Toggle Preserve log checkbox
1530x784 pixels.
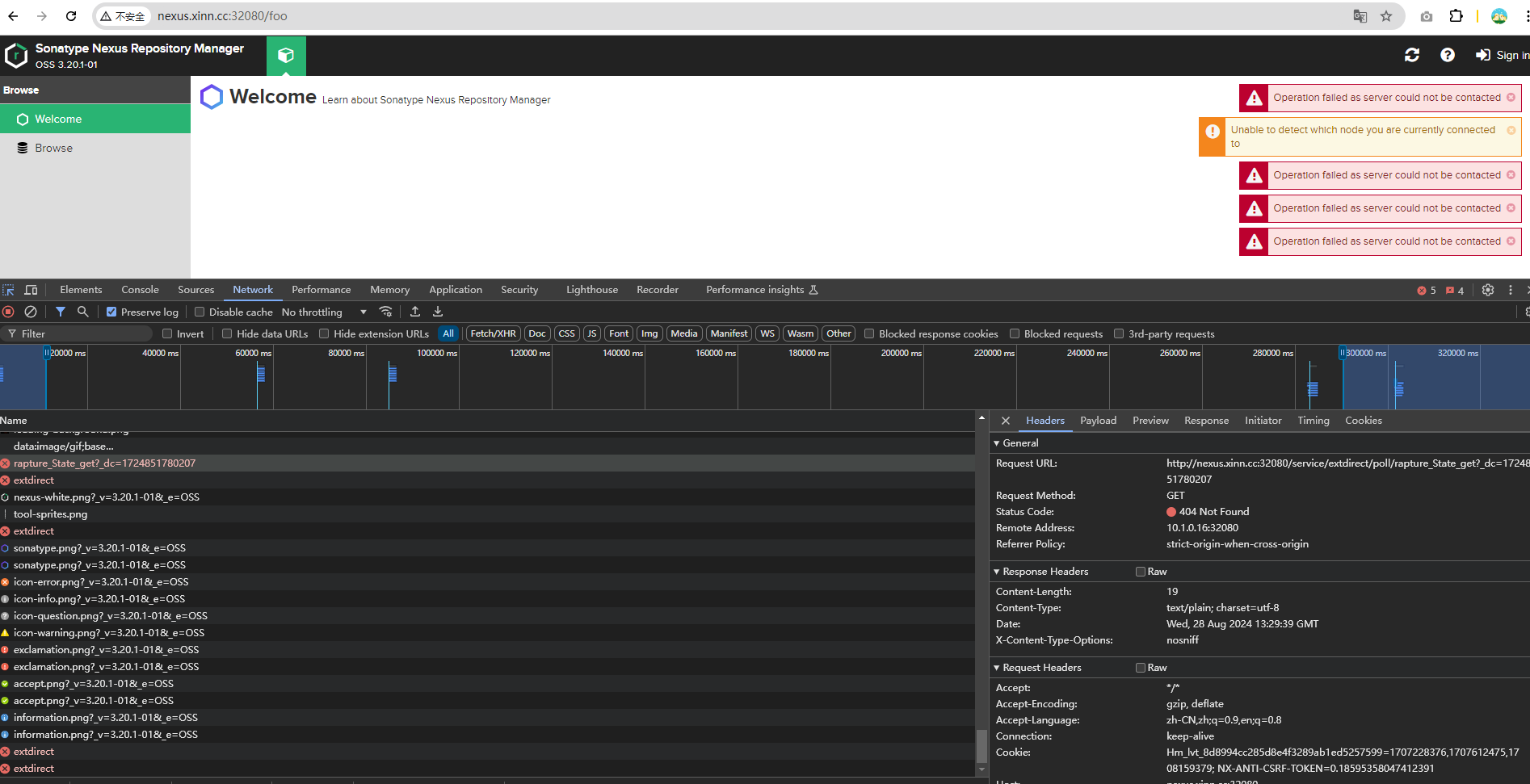[x=111, y=312]
